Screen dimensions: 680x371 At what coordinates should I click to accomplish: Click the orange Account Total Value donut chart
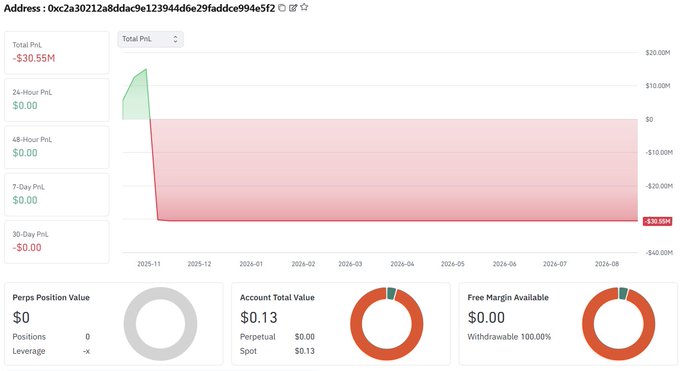coord(386,324)
